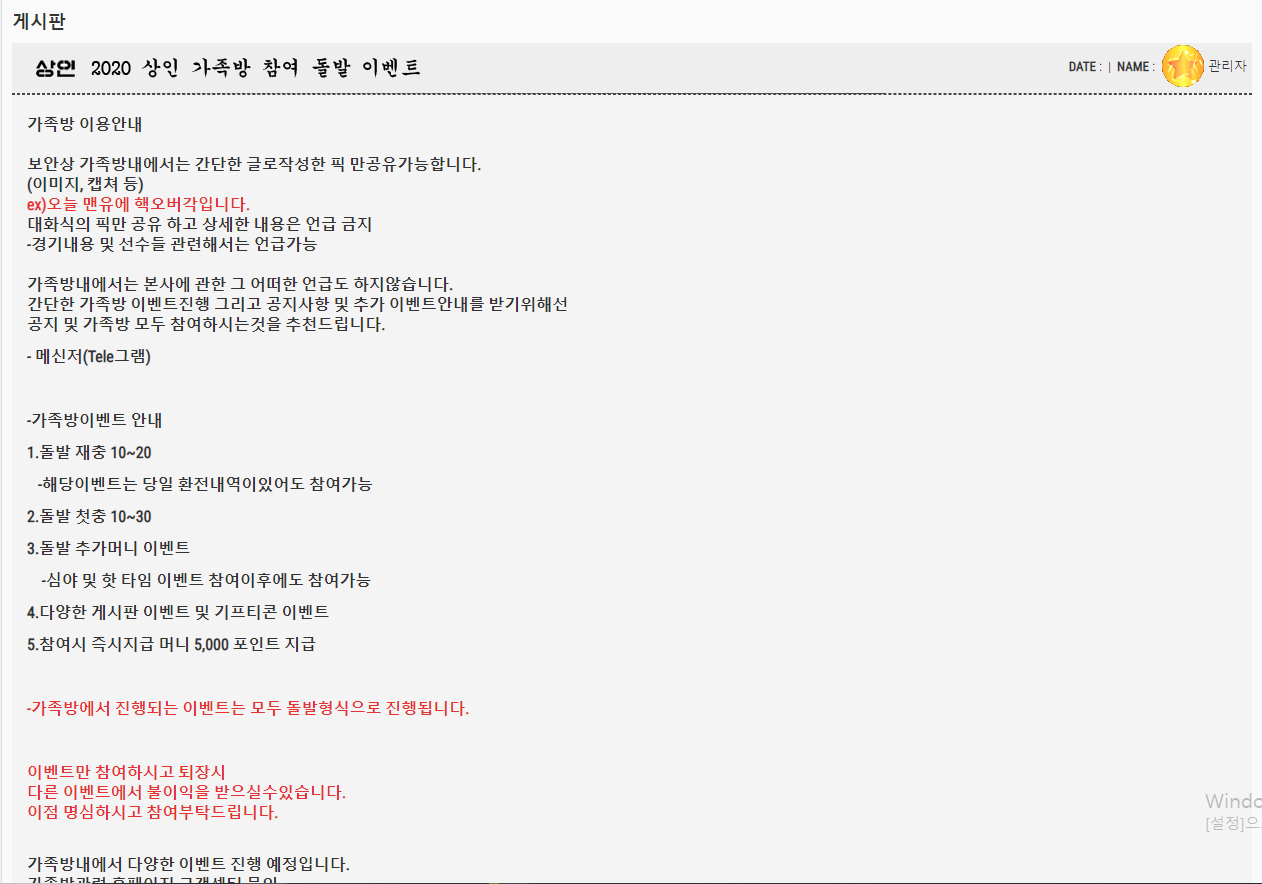Click the red ex)오늘 맨유에 핵오버각입니다 example line
This screenshot has height=884, width=1262.
point(131,204)
